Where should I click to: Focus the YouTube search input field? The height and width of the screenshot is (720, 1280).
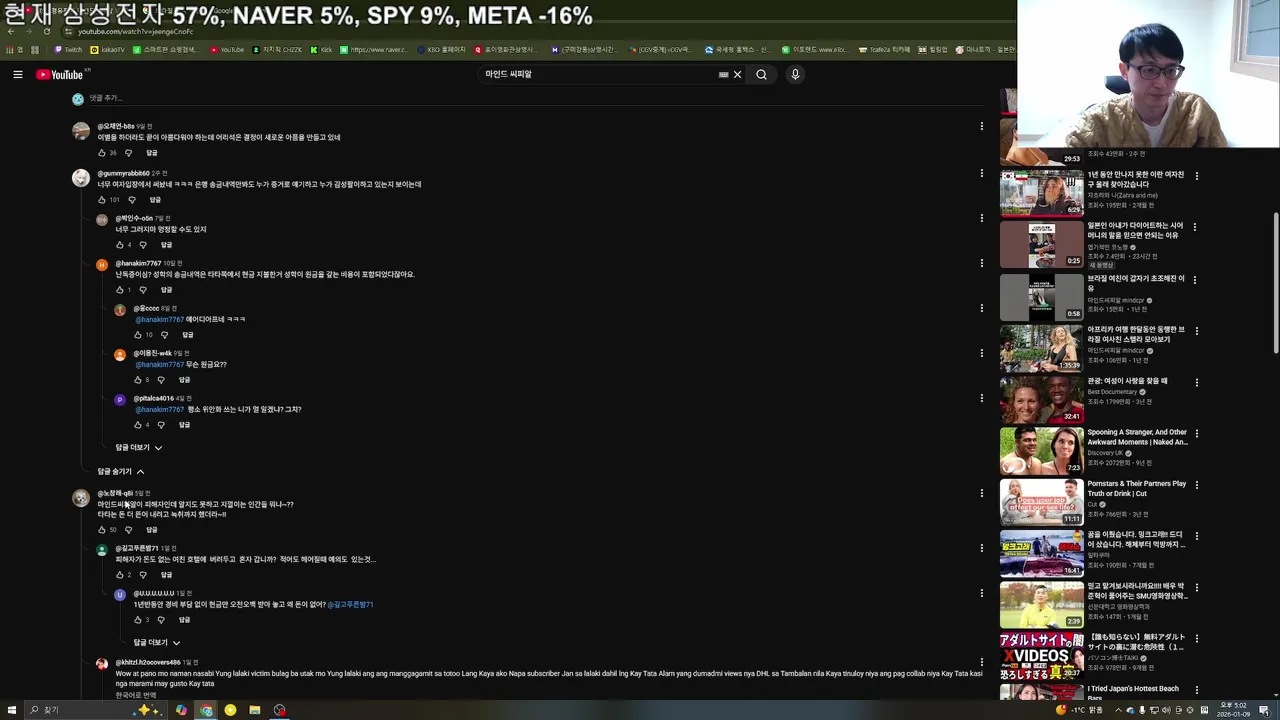(x=600, y=74)
